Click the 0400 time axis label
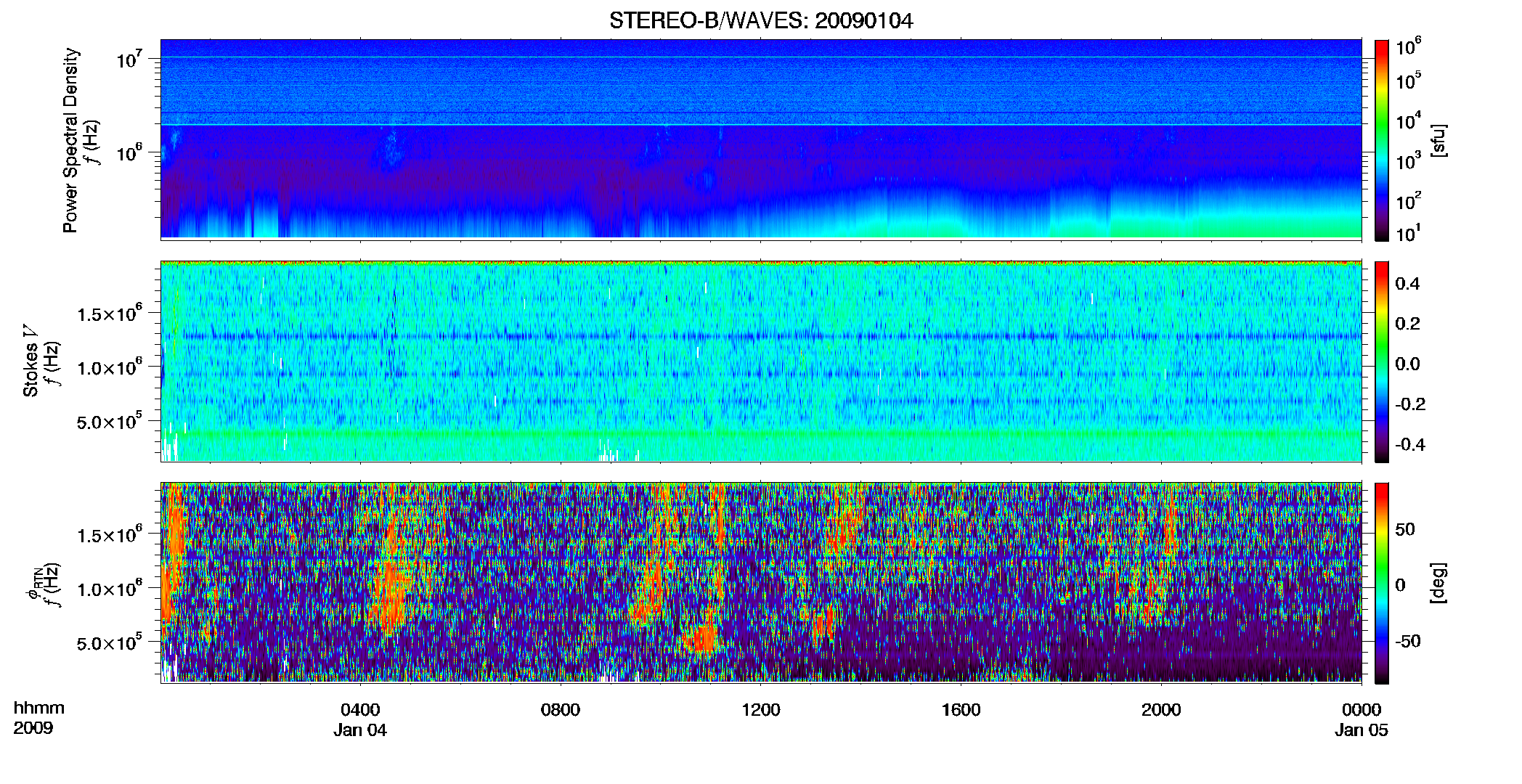 [360, 710]
